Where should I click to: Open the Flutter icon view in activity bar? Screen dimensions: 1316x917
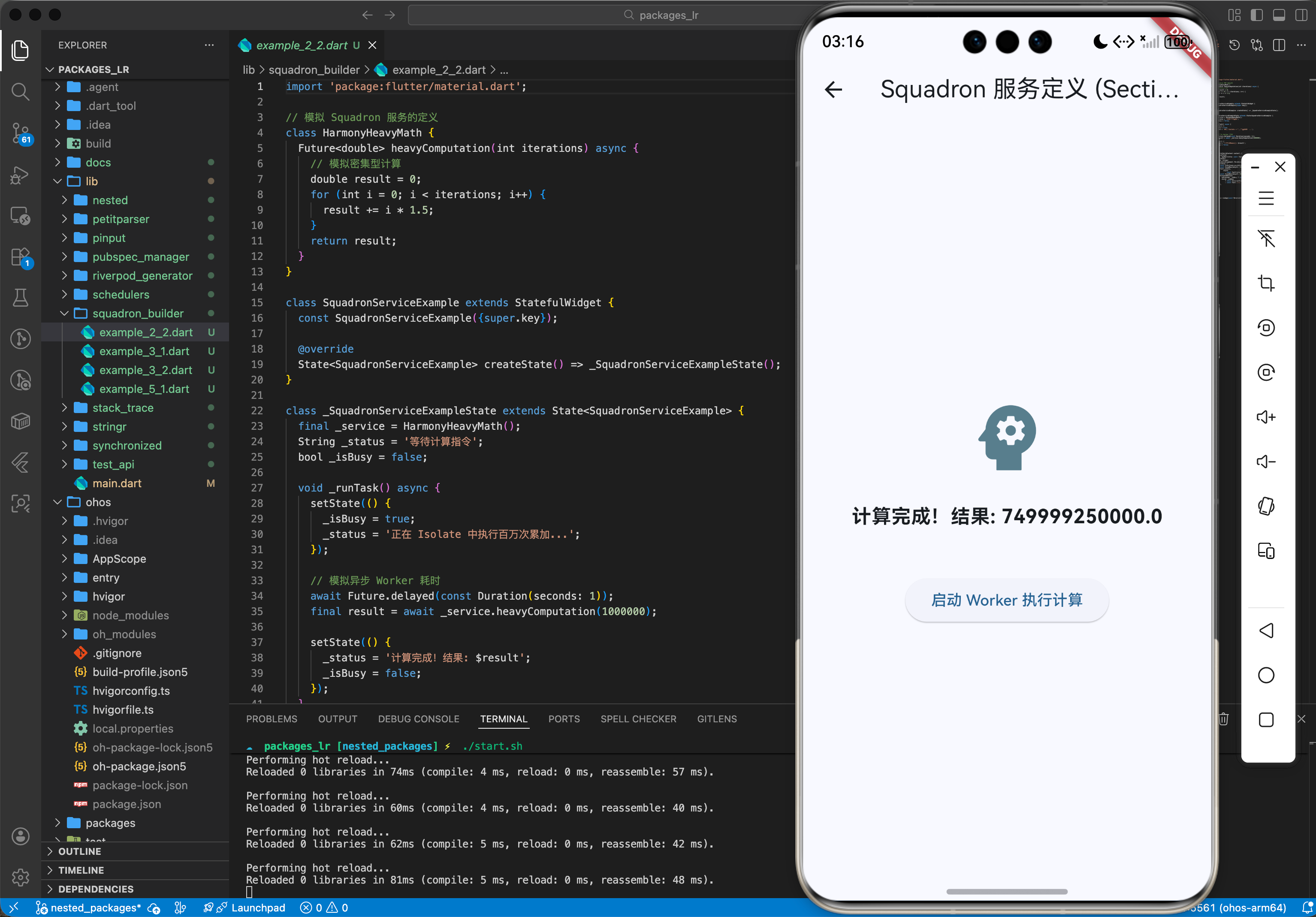(x=20, y=462)
